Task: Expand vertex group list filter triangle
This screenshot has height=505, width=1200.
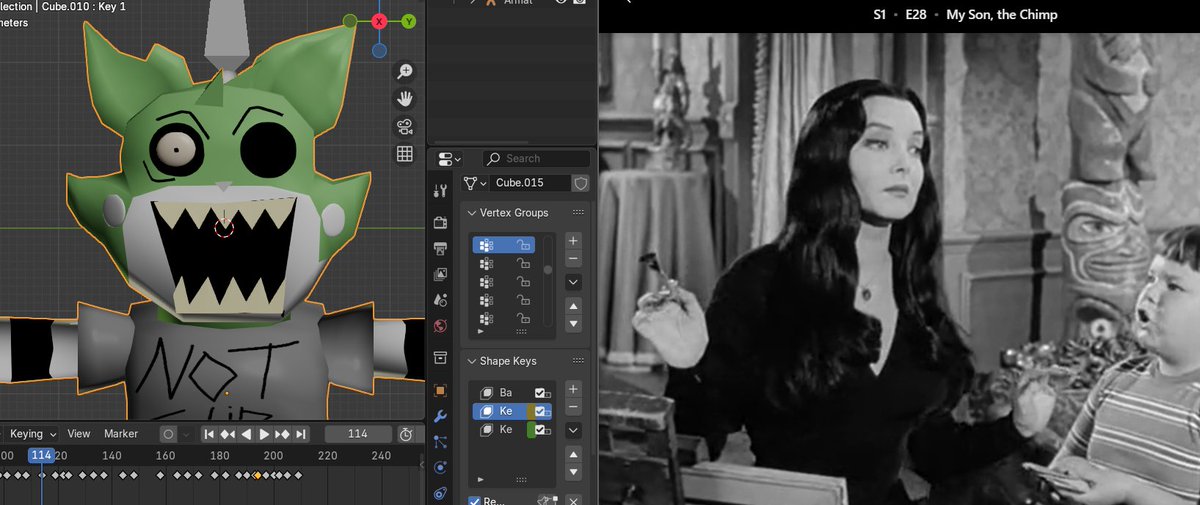Action: click(x=481, y=330)
